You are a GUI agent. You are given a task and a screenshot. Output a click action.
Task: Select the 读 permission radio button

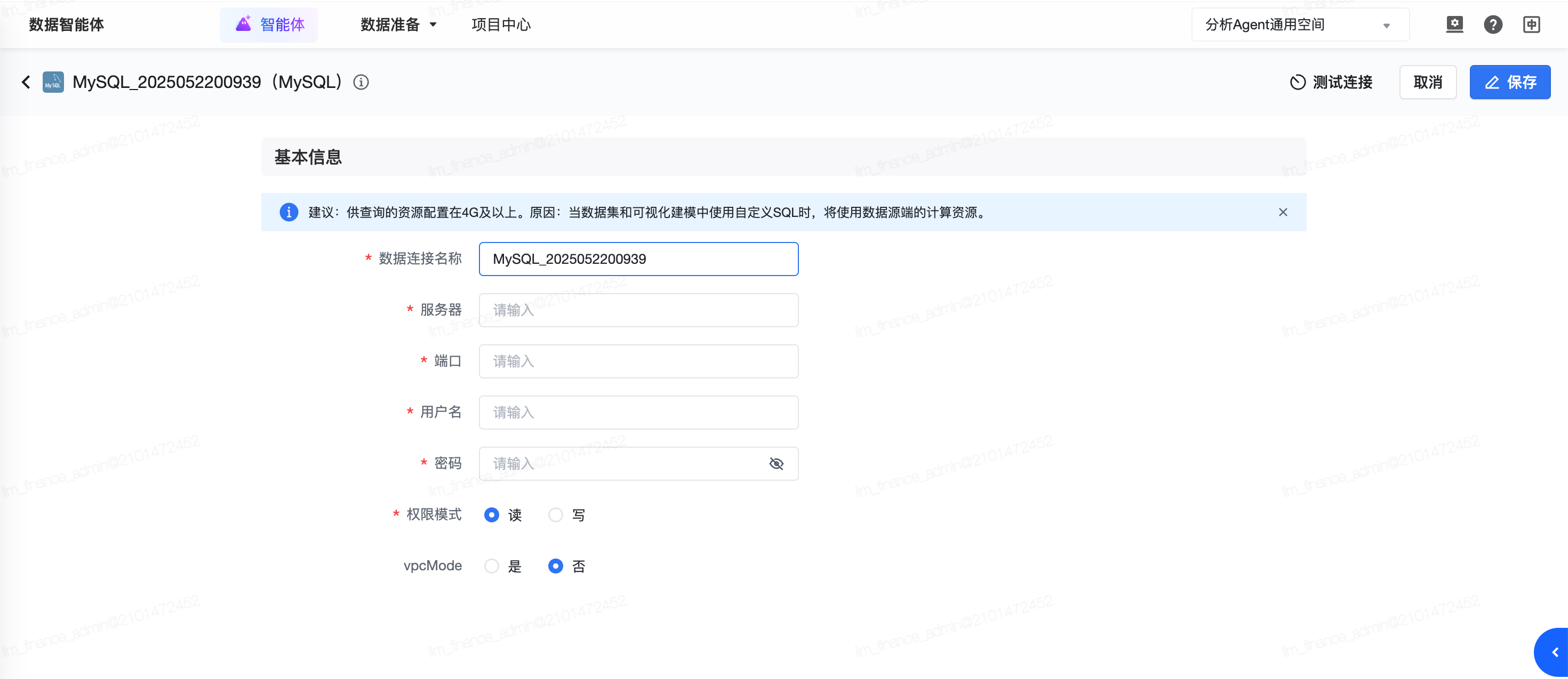(491, 515)
